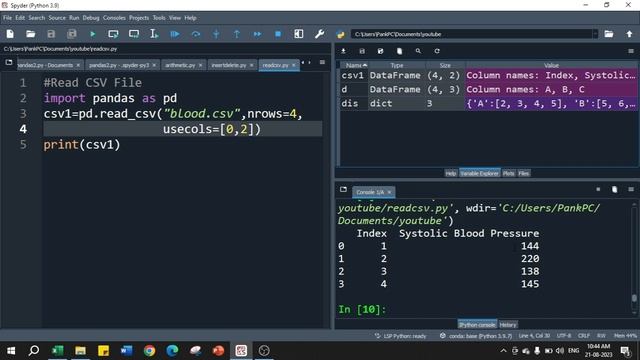This screenshot has width=640, height=360.
Task: Open the Consoles menu
Action: click(x=114, y=18)
